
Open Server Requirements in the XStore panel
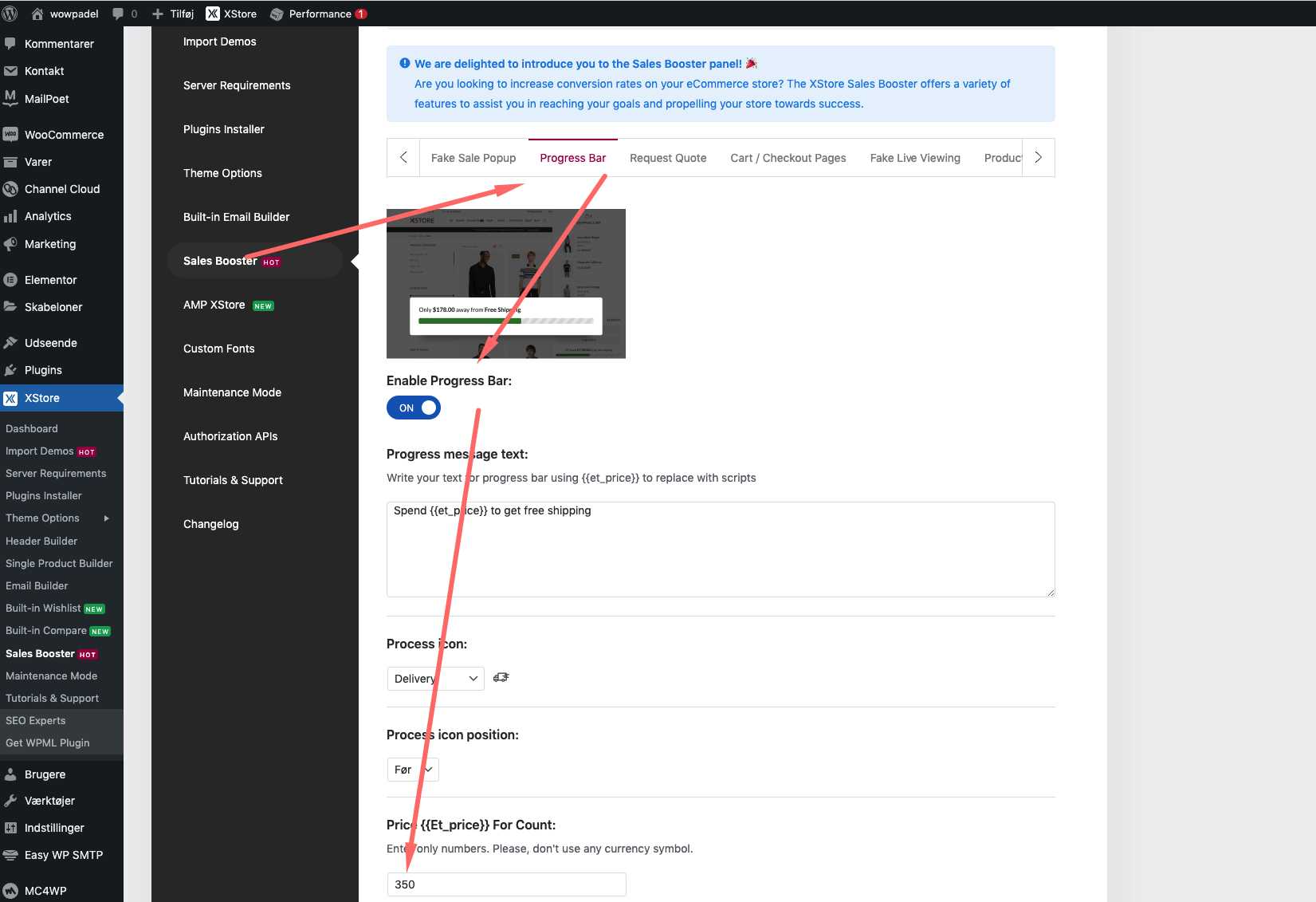[237, 85]
